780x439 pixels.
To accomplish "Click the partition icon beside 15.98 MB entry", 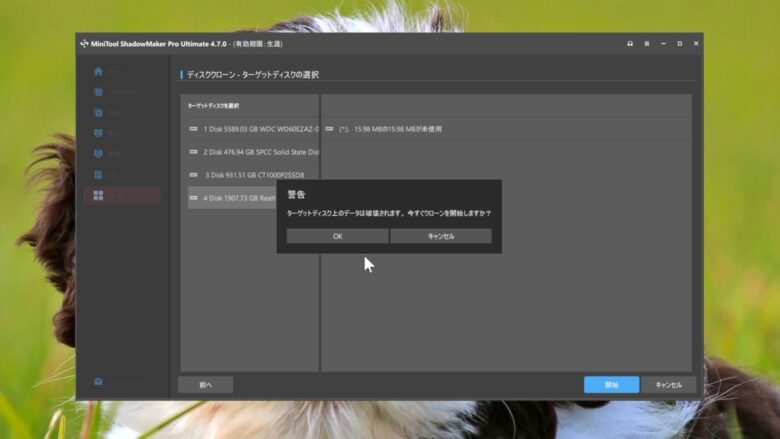I will pyautogui.click(x=329, y=129).
